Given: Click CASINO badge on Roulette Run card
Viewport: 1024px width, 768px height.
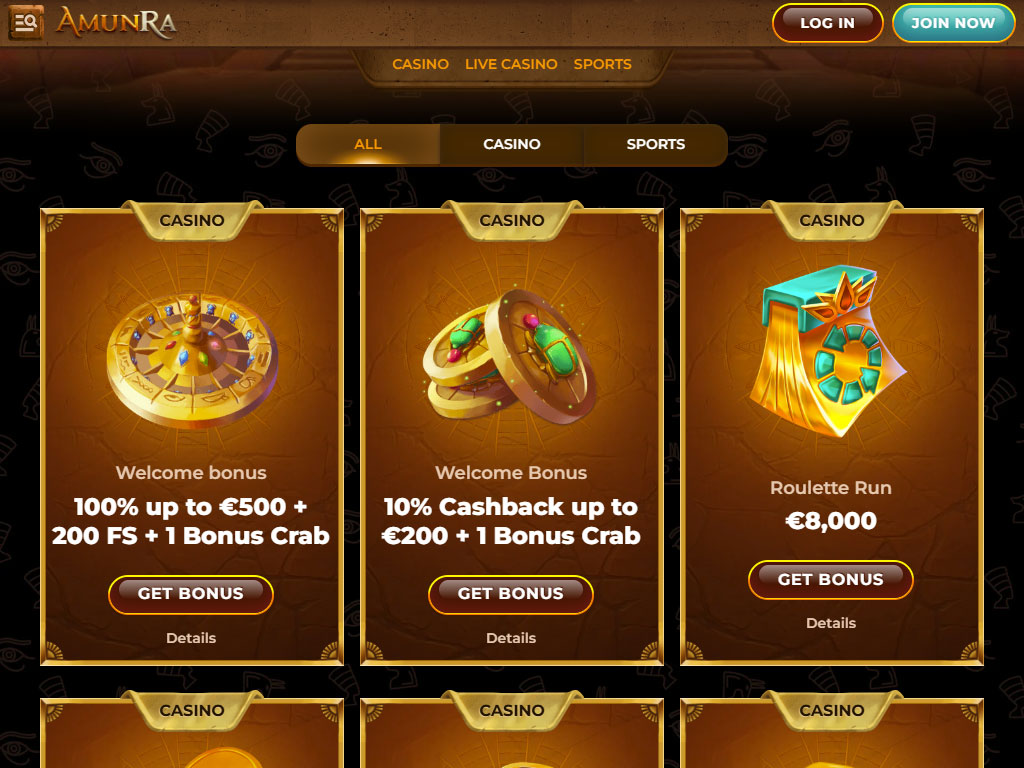Looking at the screenshot, I should click(x=831, y=220).
